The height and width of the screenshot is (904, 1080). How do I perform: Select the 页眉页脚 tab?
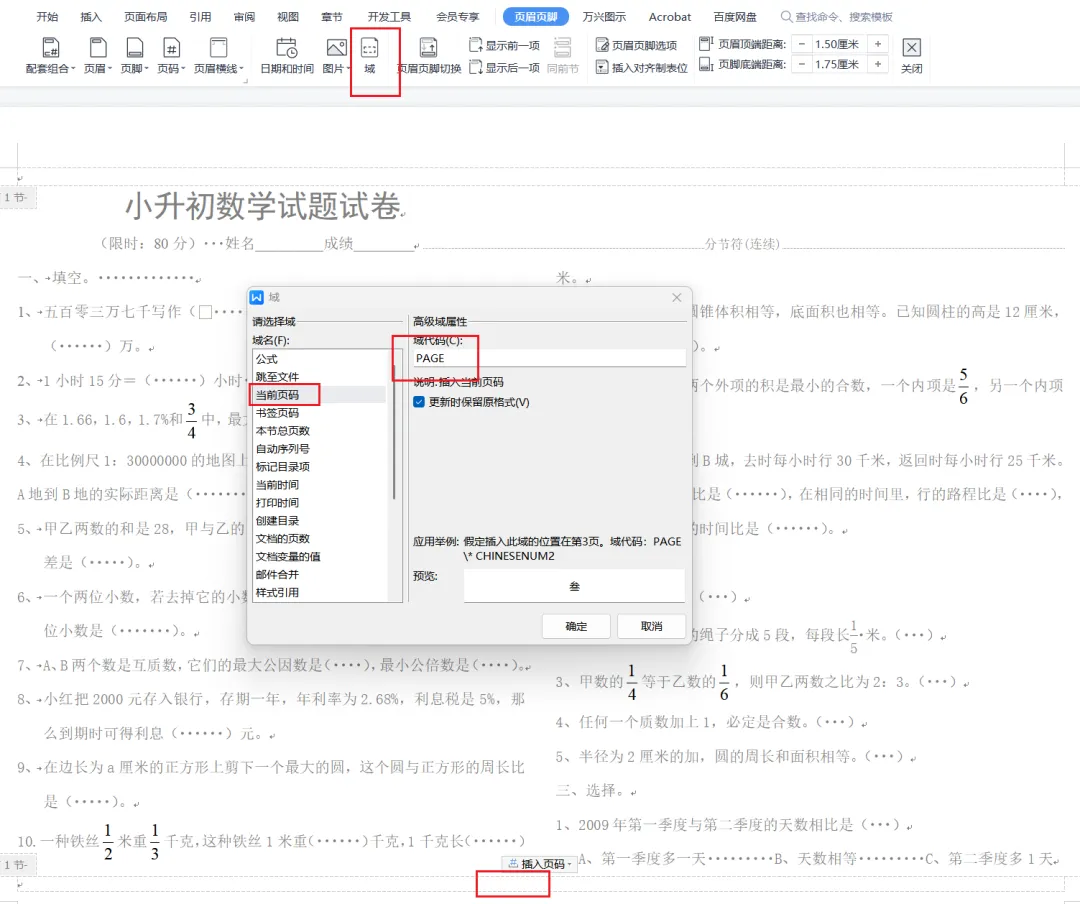tap(536, 17)
